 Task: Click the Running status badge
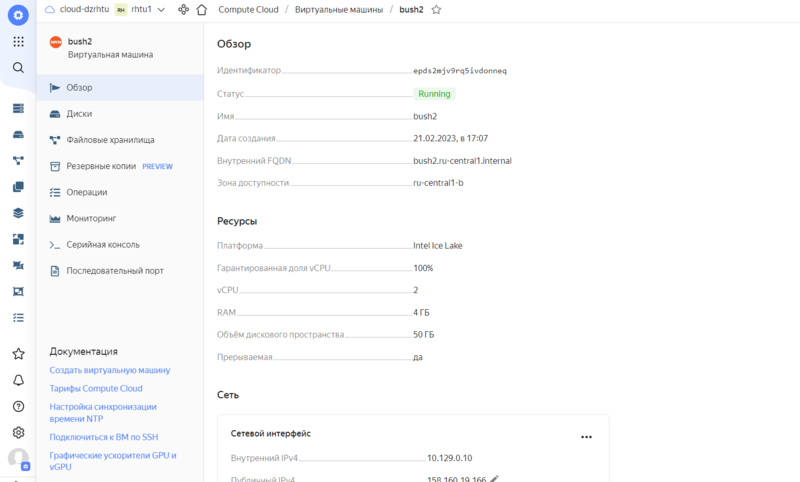coord(434,94)
